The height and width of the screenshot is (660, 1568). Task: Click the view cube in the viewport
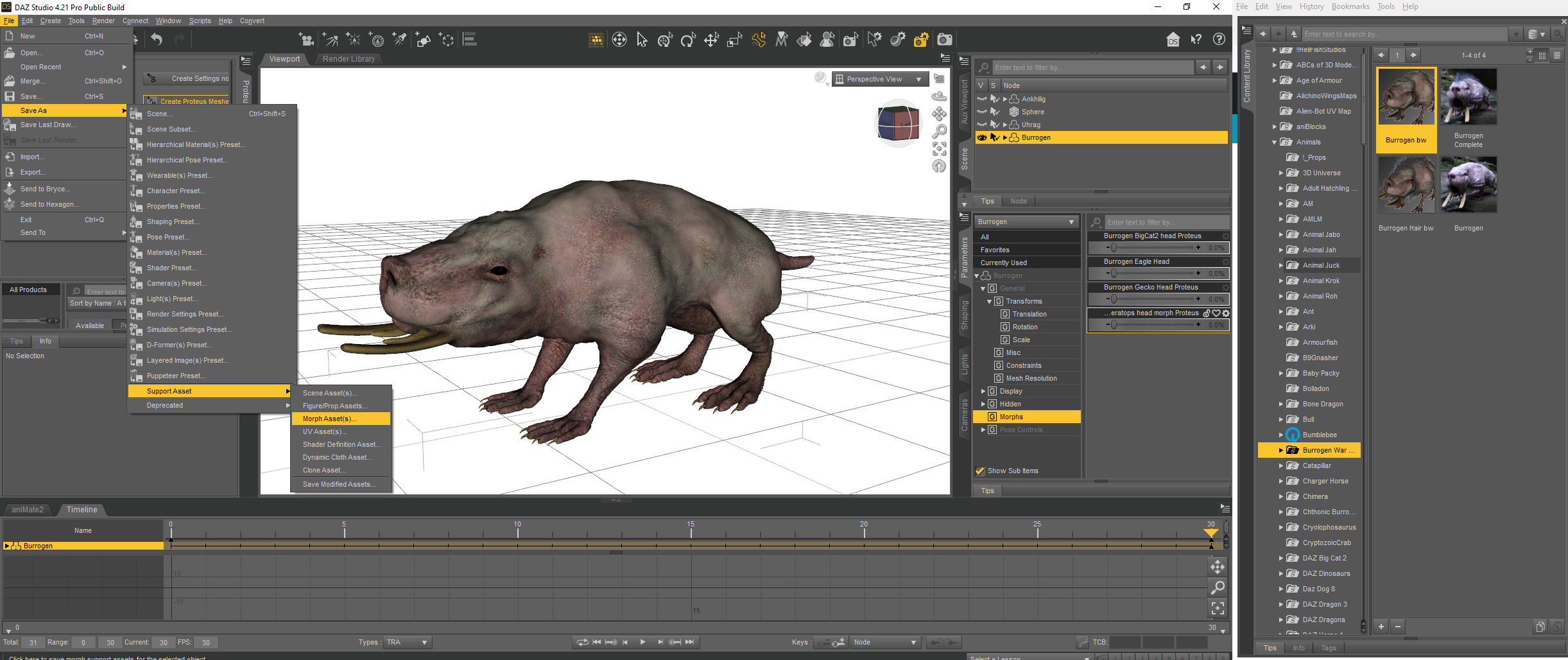898,123
